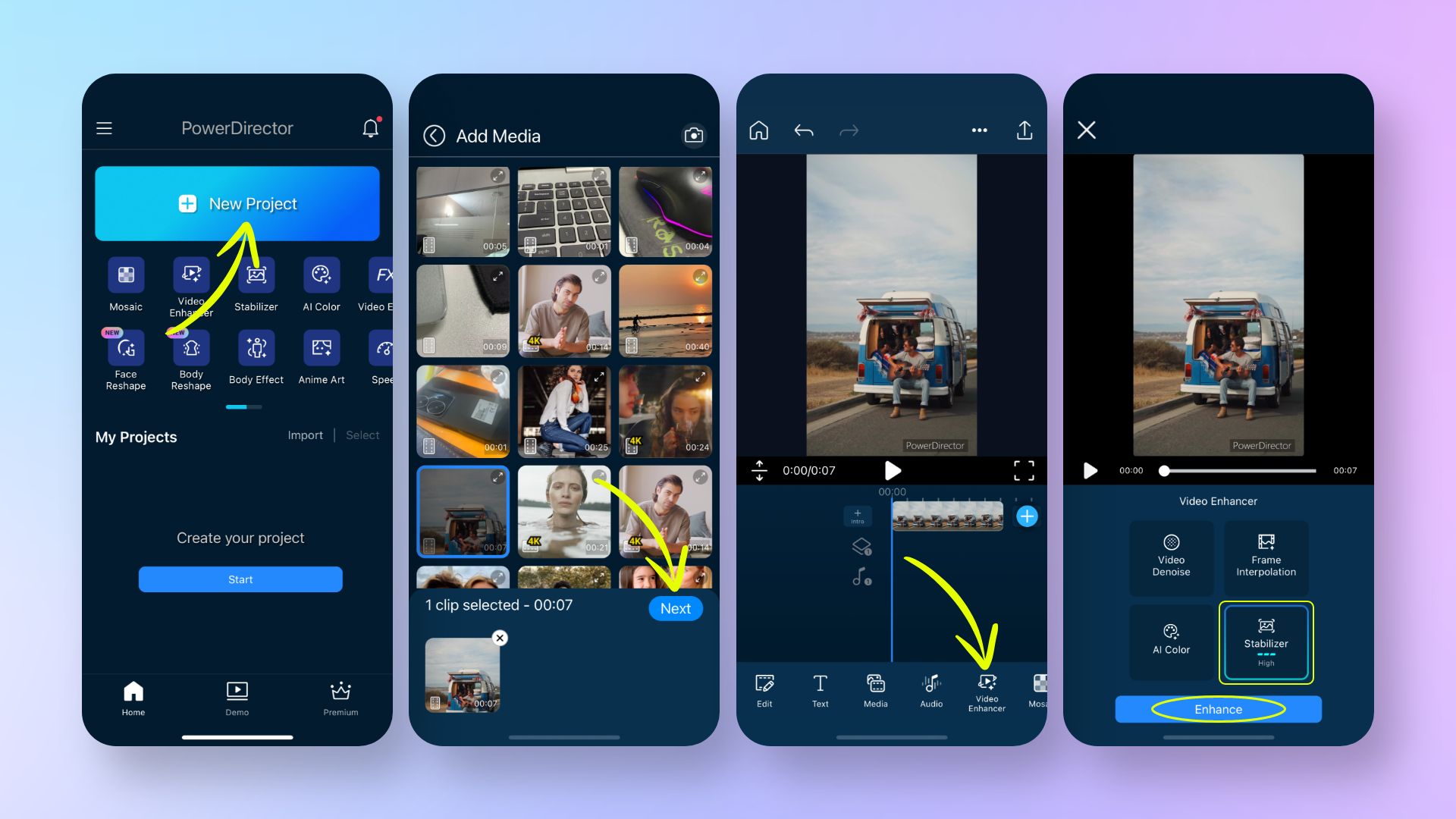This screenshot has width=1456, height=819.
Task: Click the New Project button
Action: (x=239, y=203)
